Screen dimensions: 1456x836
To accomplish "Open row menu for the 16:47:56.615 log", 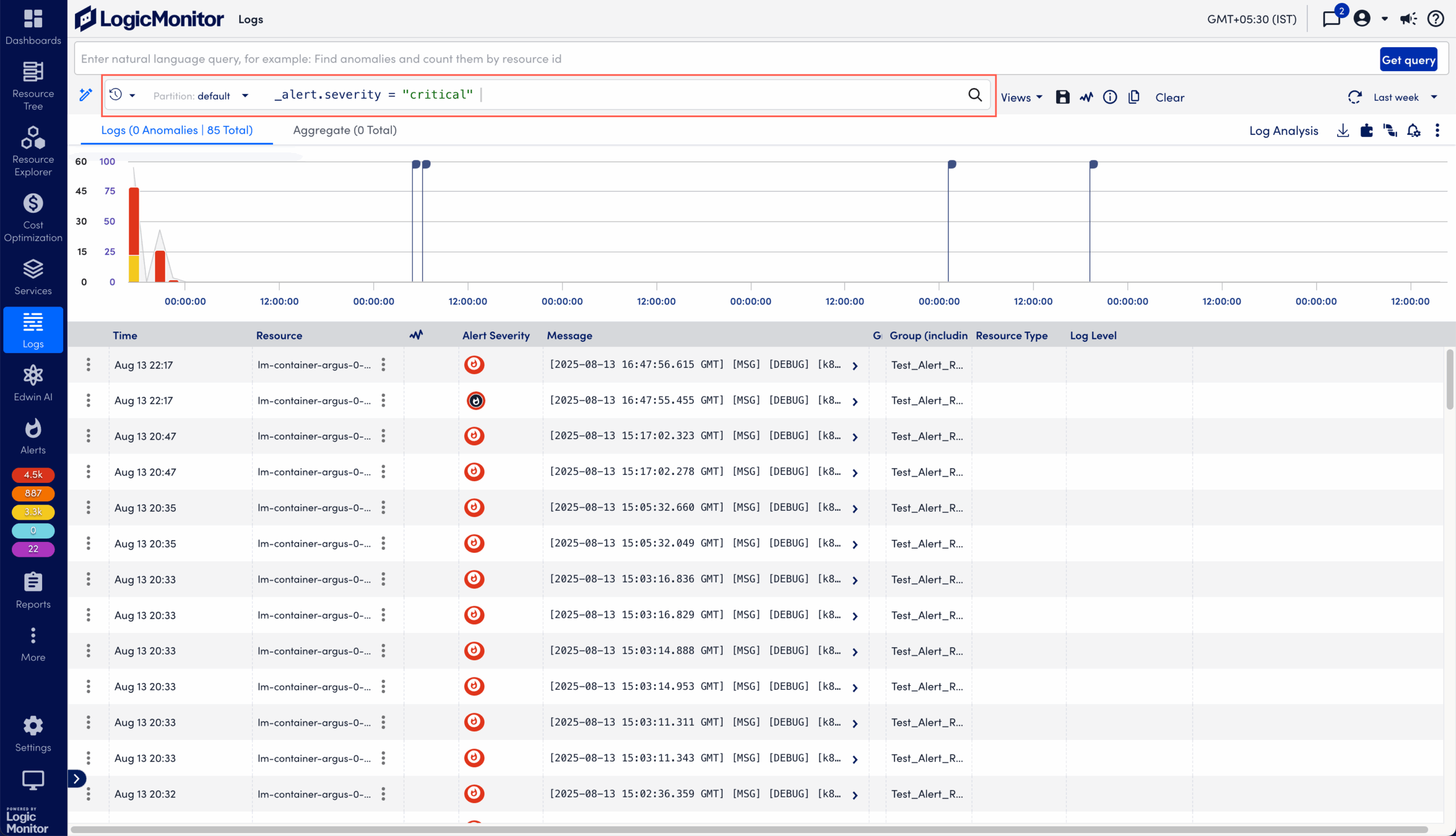I will pyautogui.click(x=88, y=365).
